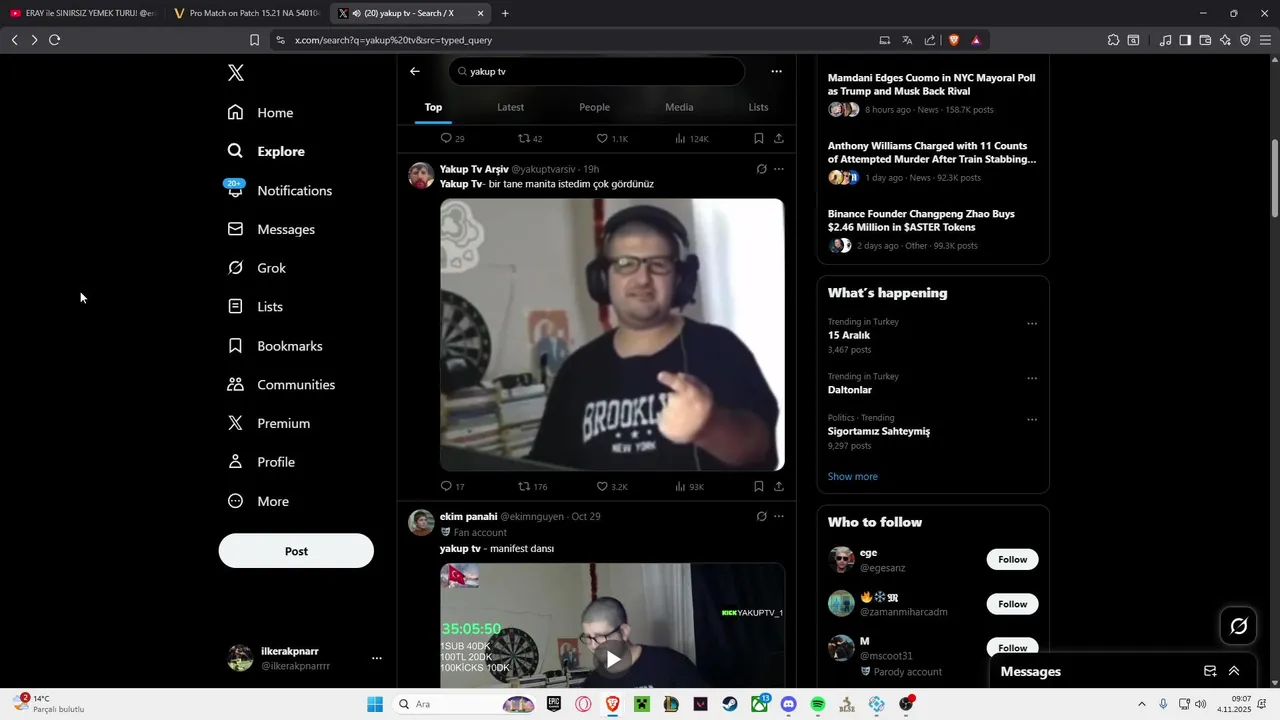Screen dimensions: 1280x720
Task: Open Communities in the sidebar
Action: [x=281, y=385]
